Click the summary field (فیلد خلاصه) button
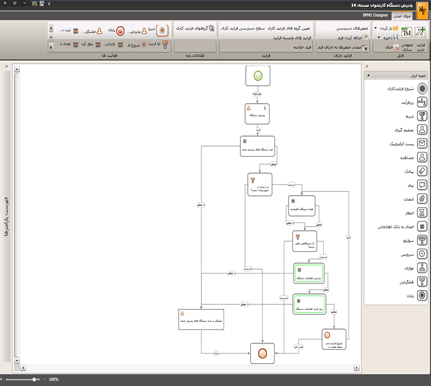This screenshot has width=431, height=386. (302, 47)
